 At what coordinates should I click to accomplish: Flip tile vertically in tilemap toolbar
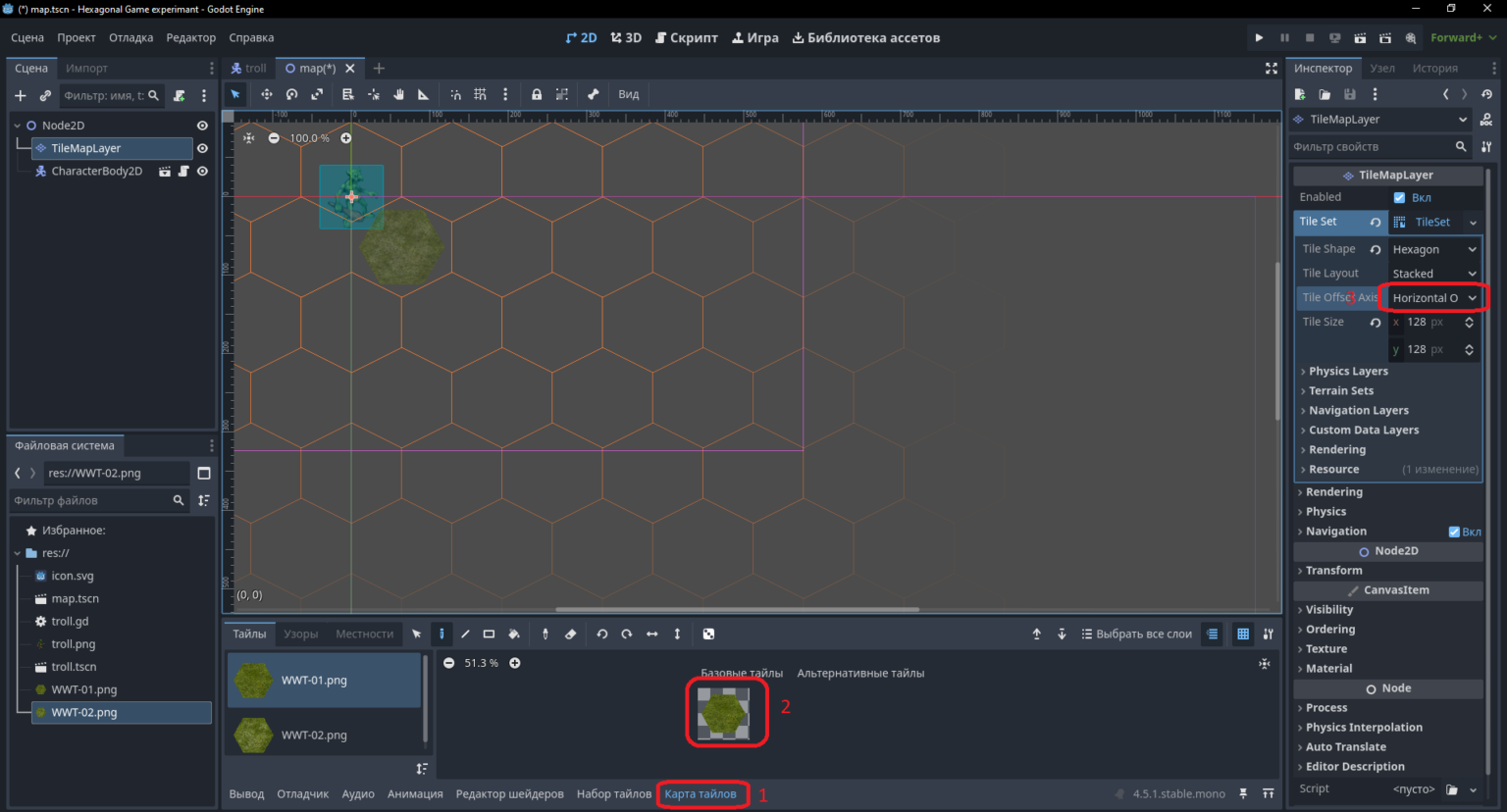[x=677, y=634]
